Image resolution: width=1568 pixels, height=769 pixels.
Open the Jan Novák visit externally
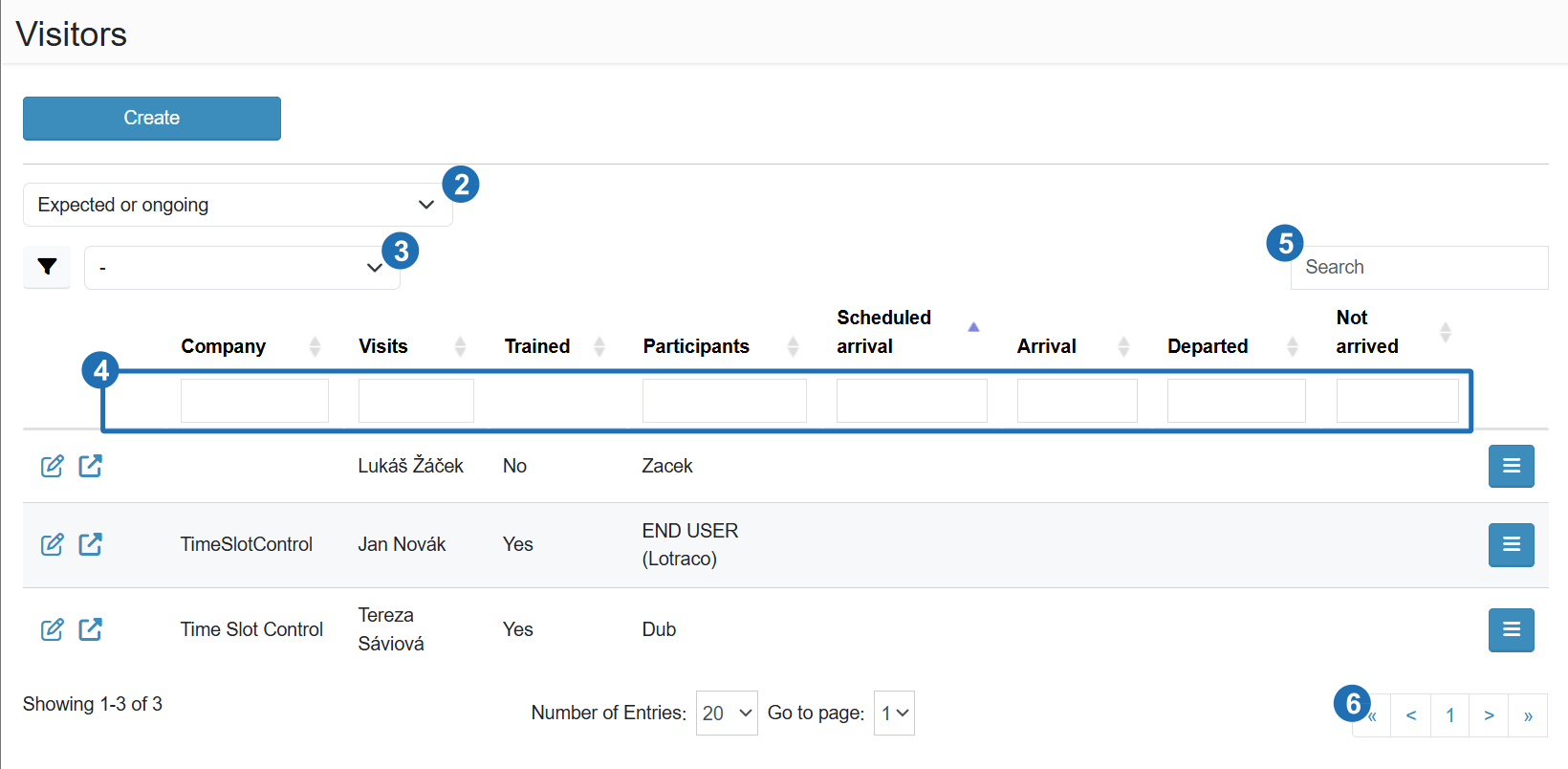point(91,544)
